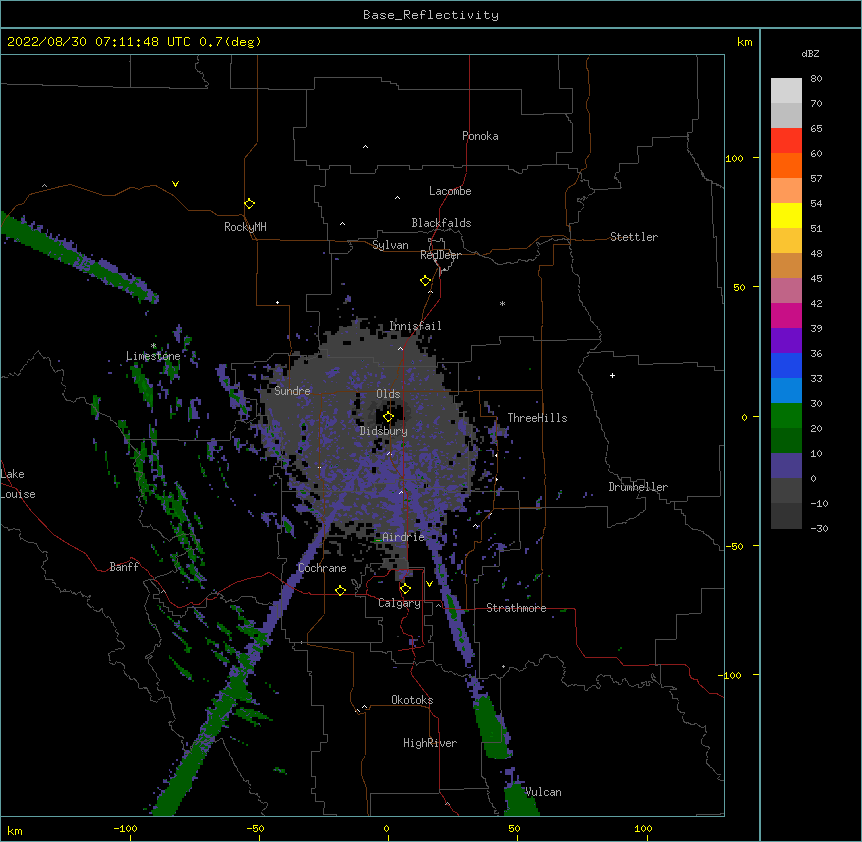The height and width of the screenshot is (842, 862).
Task: Click the Blackfalds city label
Action: [x=441, y=223]
